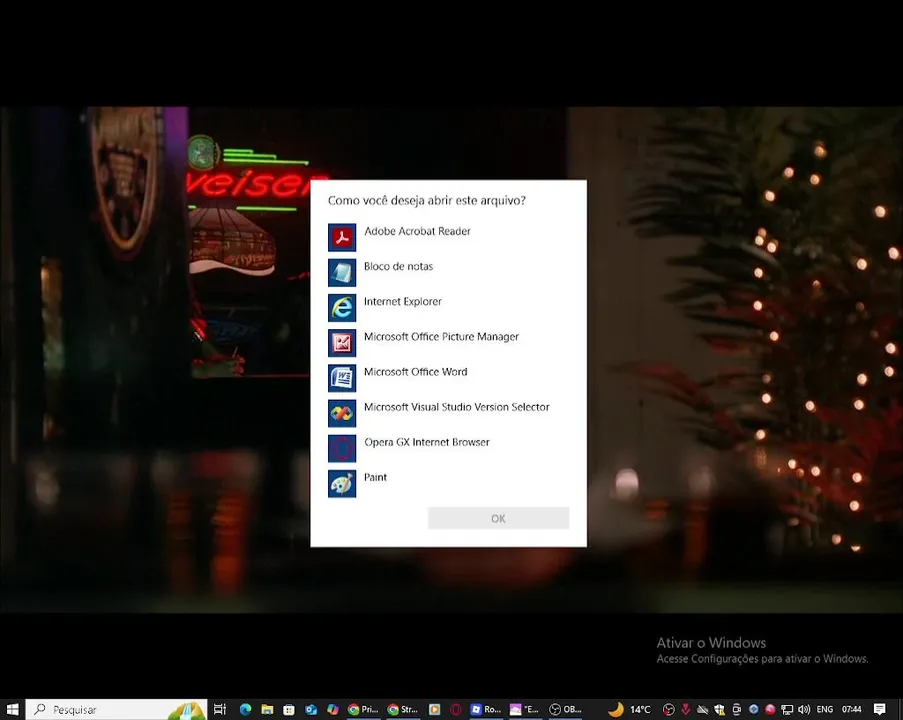Open the 07:44 clock calendar flyout
903x720 pixels.
coord(852,709)
